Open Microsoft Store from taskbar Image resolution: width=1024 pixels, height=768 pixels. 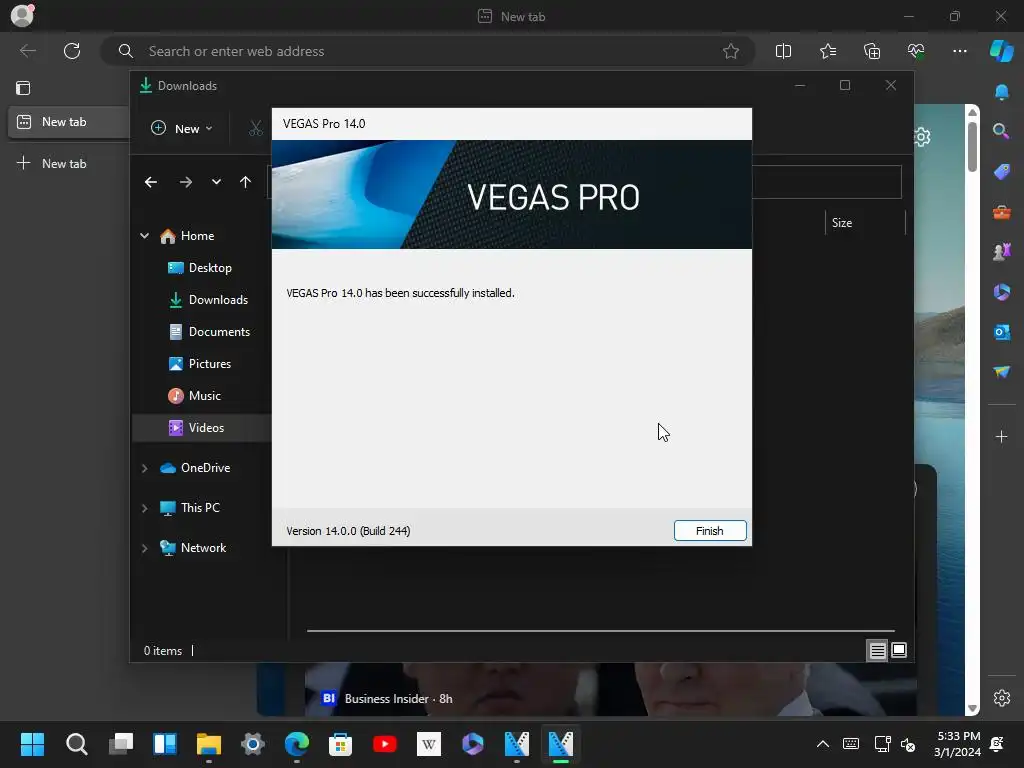pyautogui.click(x=340, y=744)
